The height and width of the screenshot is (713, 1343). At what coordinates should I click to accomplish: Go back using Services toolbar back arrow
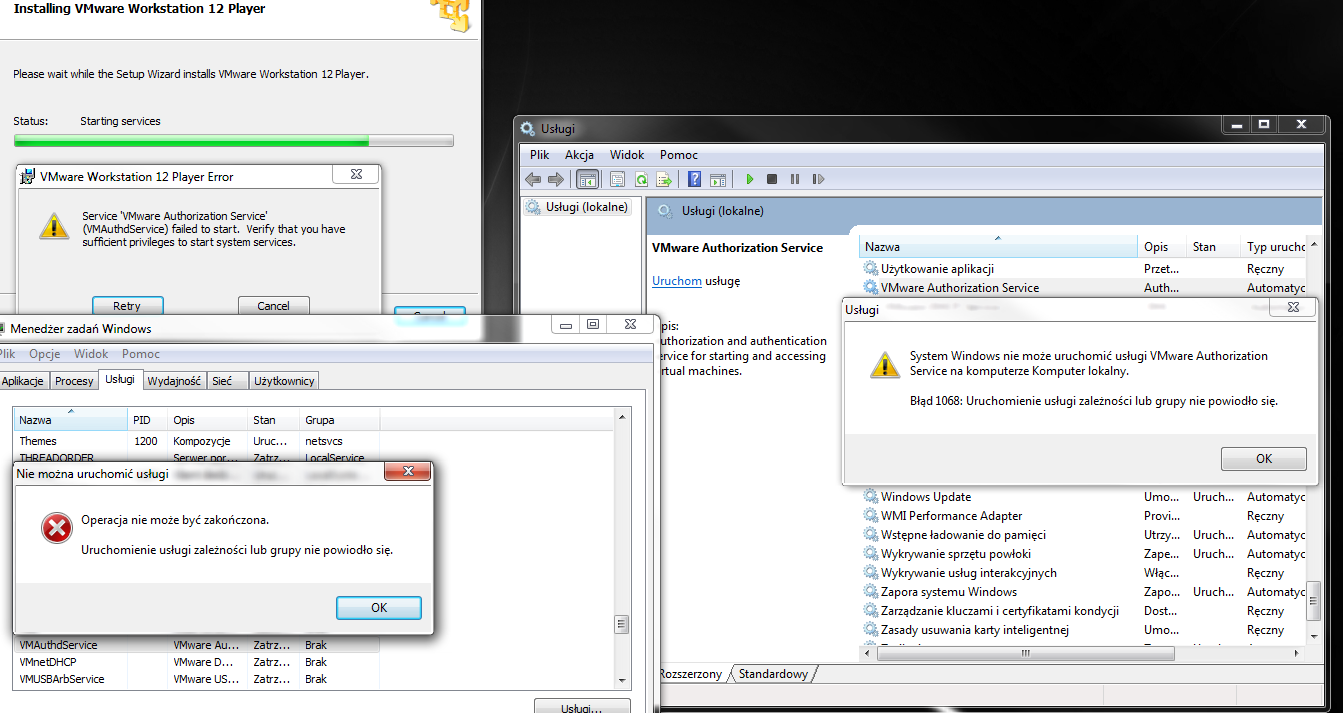click(533, 179)
